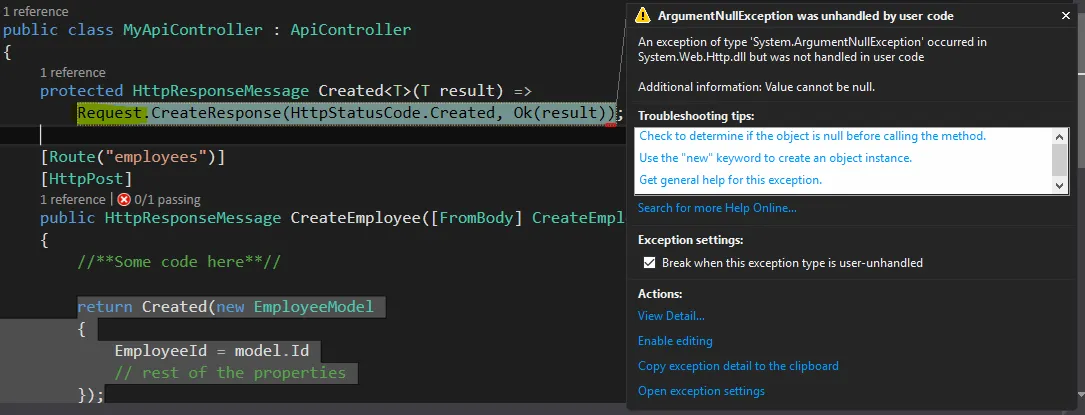Click 'EmployeeId = model.Id' assignment line
1085x415 pixels.
tap(212, 351)
